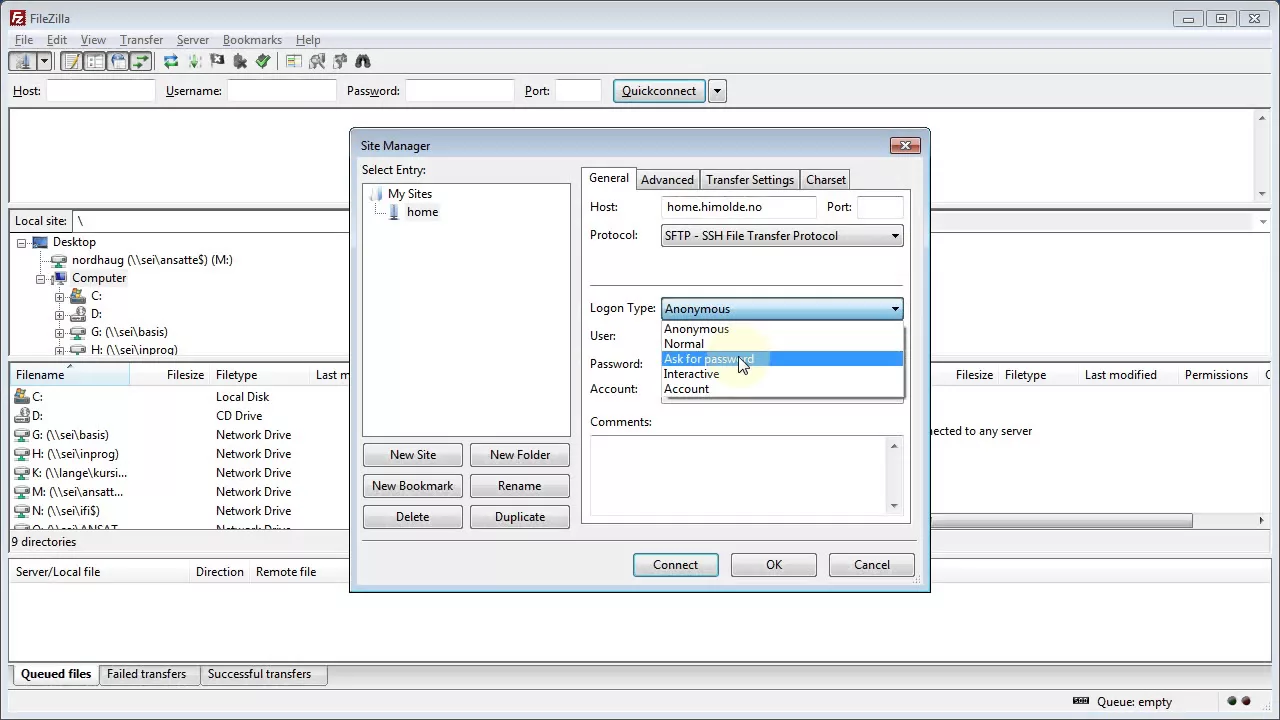Collapse the Computer tree node
1280x720 pixels.
[41, 279]
